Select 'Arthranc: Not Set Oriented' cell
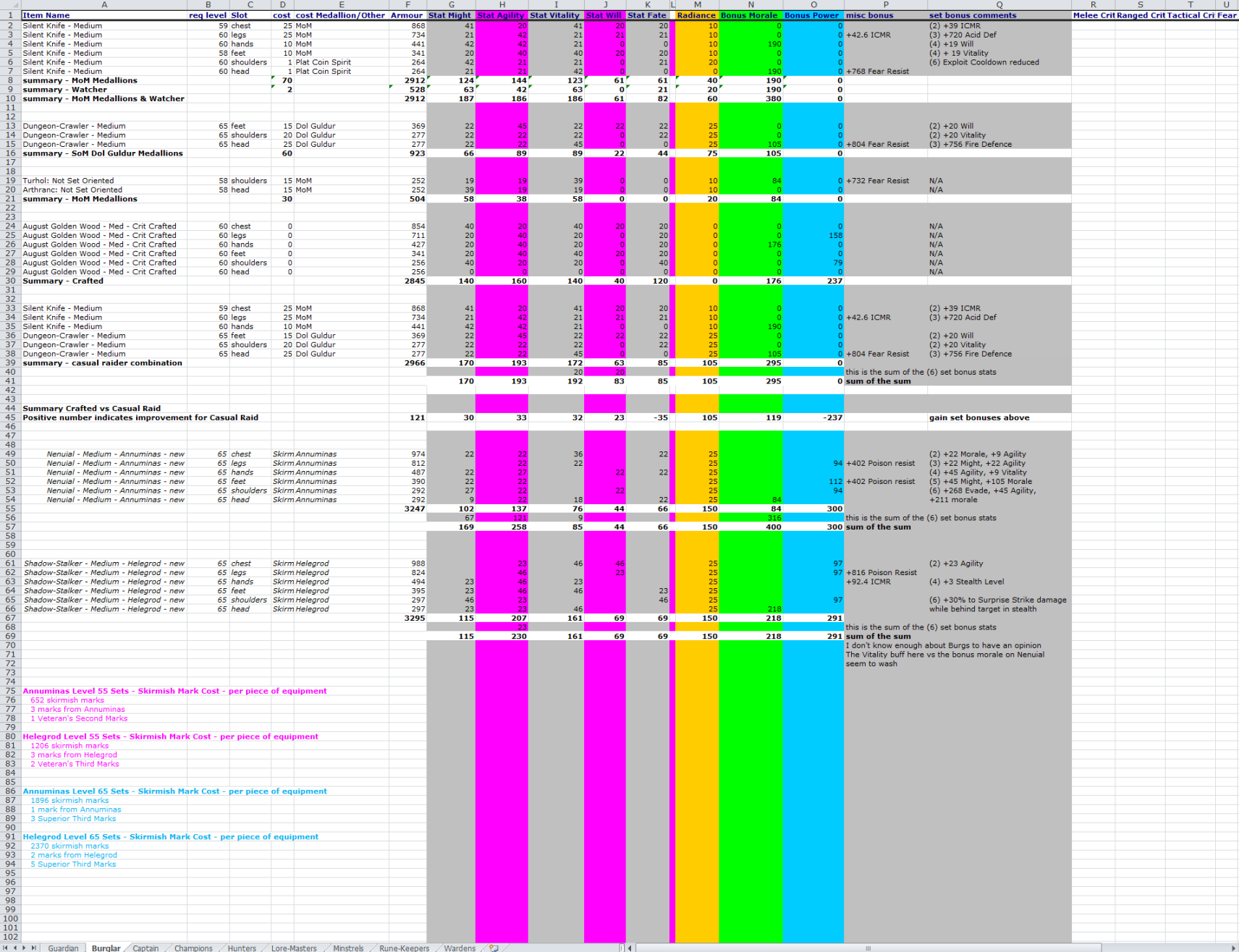The width and height of the screenshot is (1239, 952). (104, 190)
